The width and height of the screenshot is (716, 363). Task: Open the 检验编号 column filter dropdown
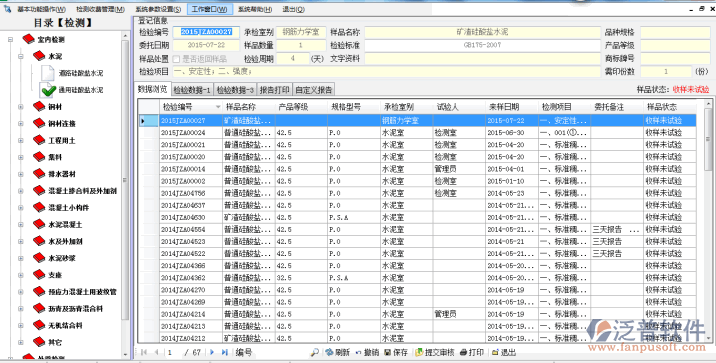[x=218, y=107]
